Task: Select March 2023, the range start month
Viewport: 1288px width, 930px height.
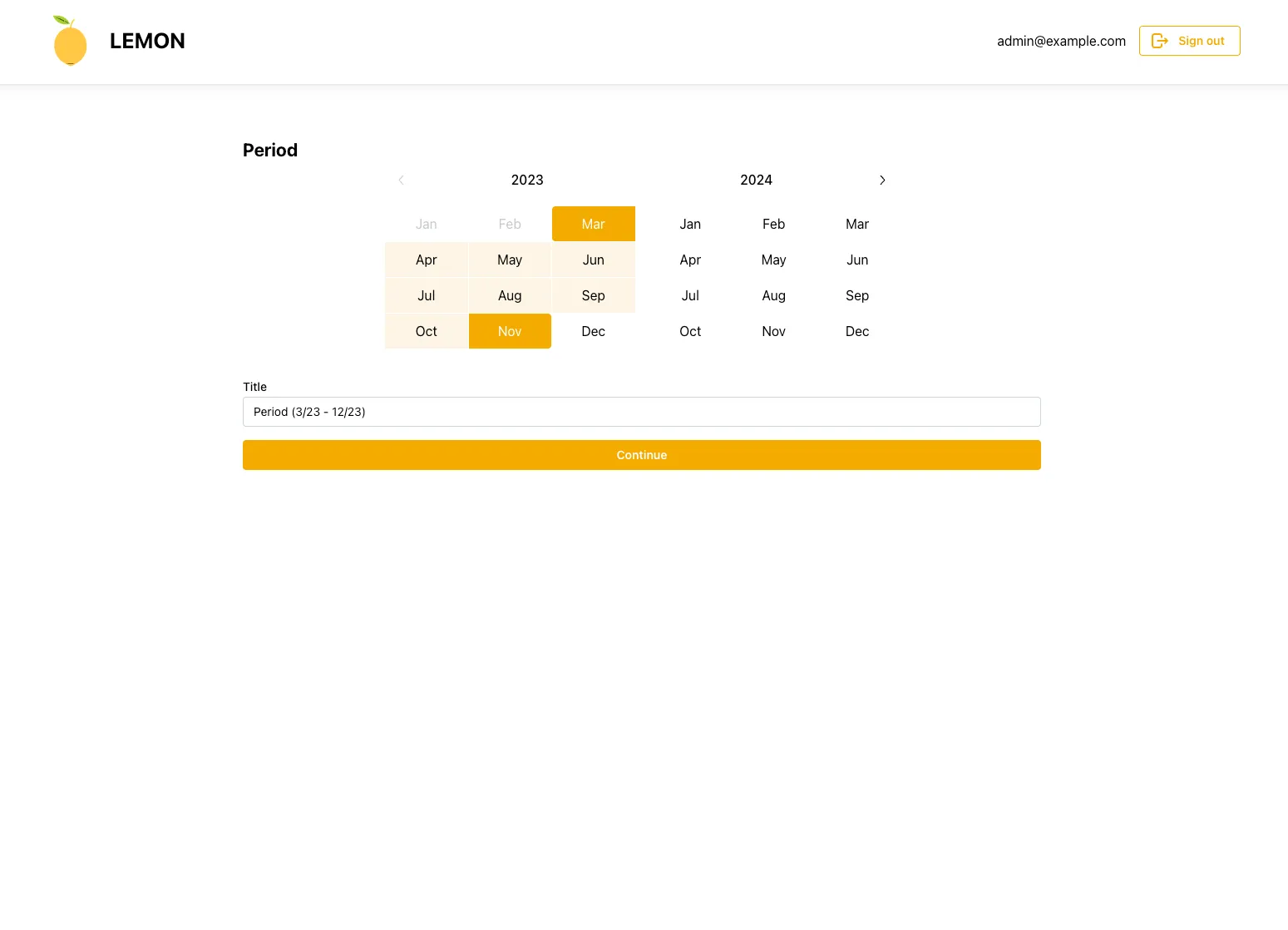Action: (593, 224)
